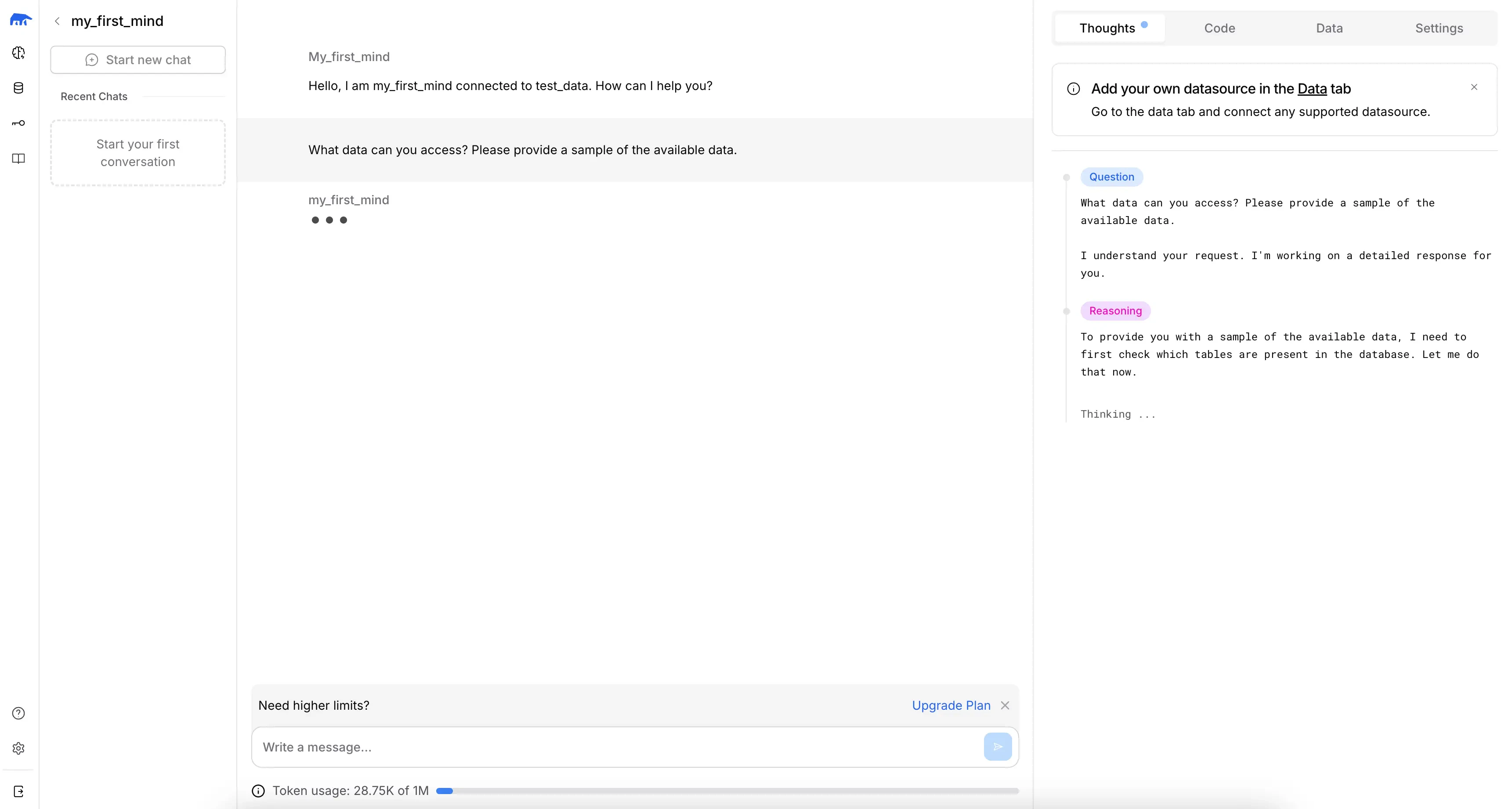Switch to the Settings tab

click(x=1439, y=28)
